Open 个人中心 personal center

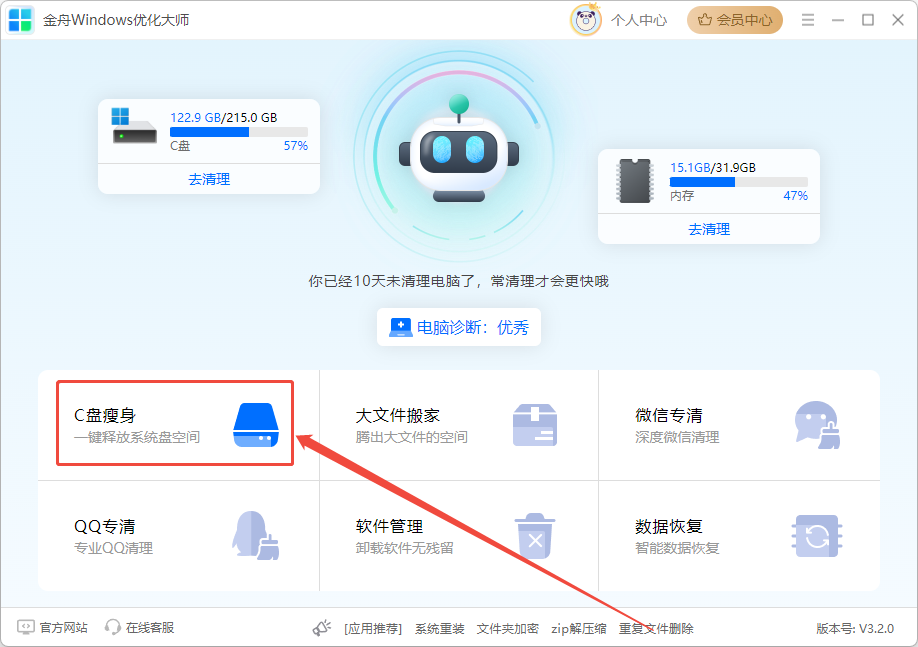(639, 20)
